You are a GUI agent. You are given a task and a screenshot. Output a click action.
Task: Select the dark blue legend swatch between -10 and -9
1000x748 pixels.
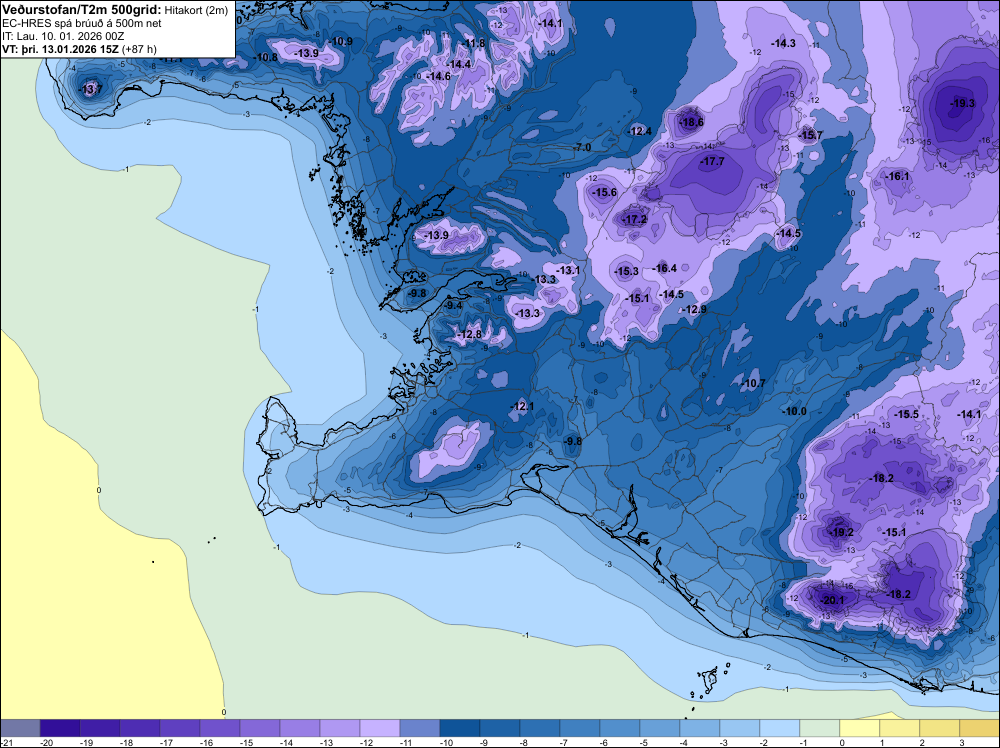(460, 728)
